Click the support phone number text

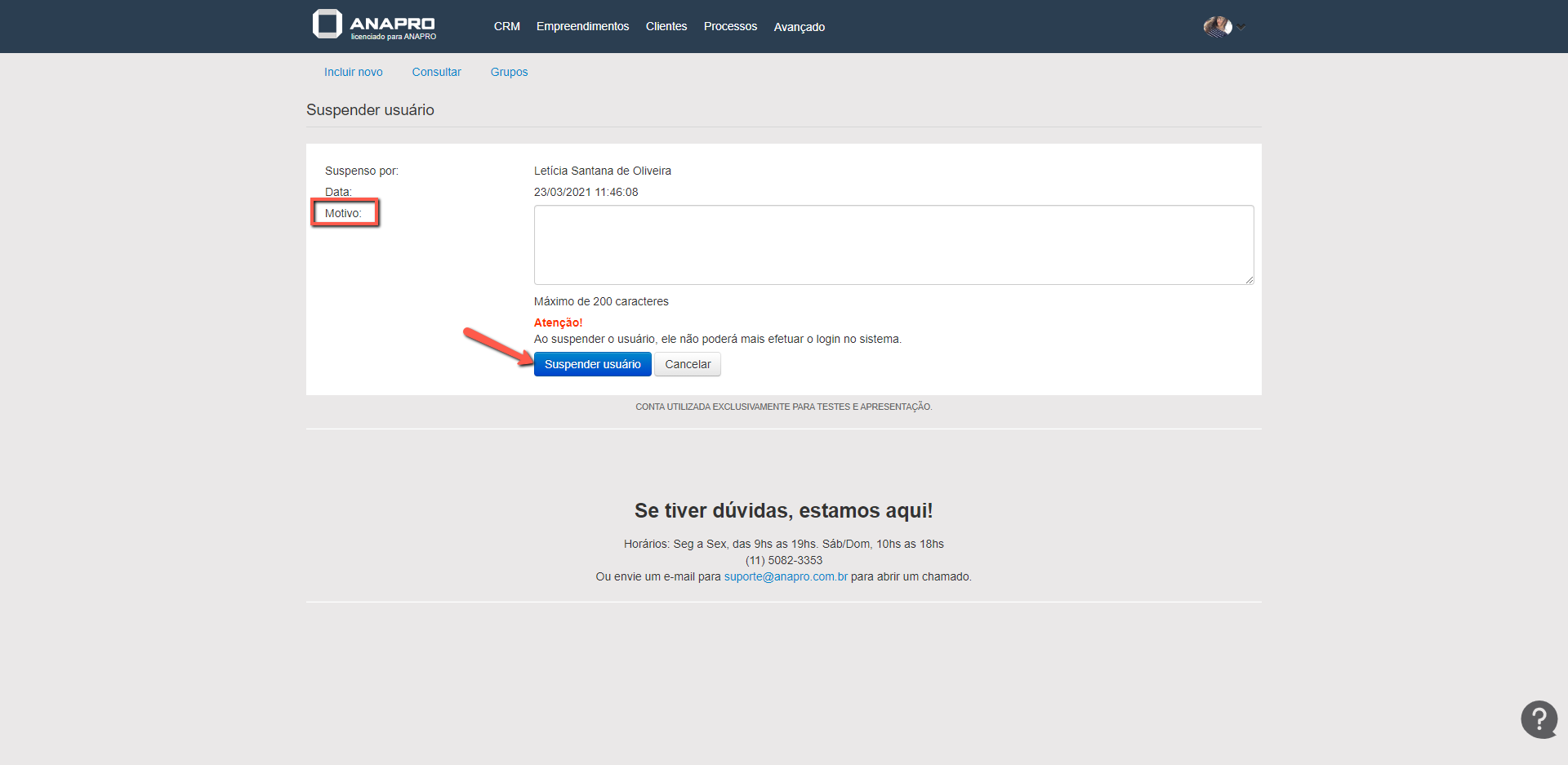click(783, 560)
